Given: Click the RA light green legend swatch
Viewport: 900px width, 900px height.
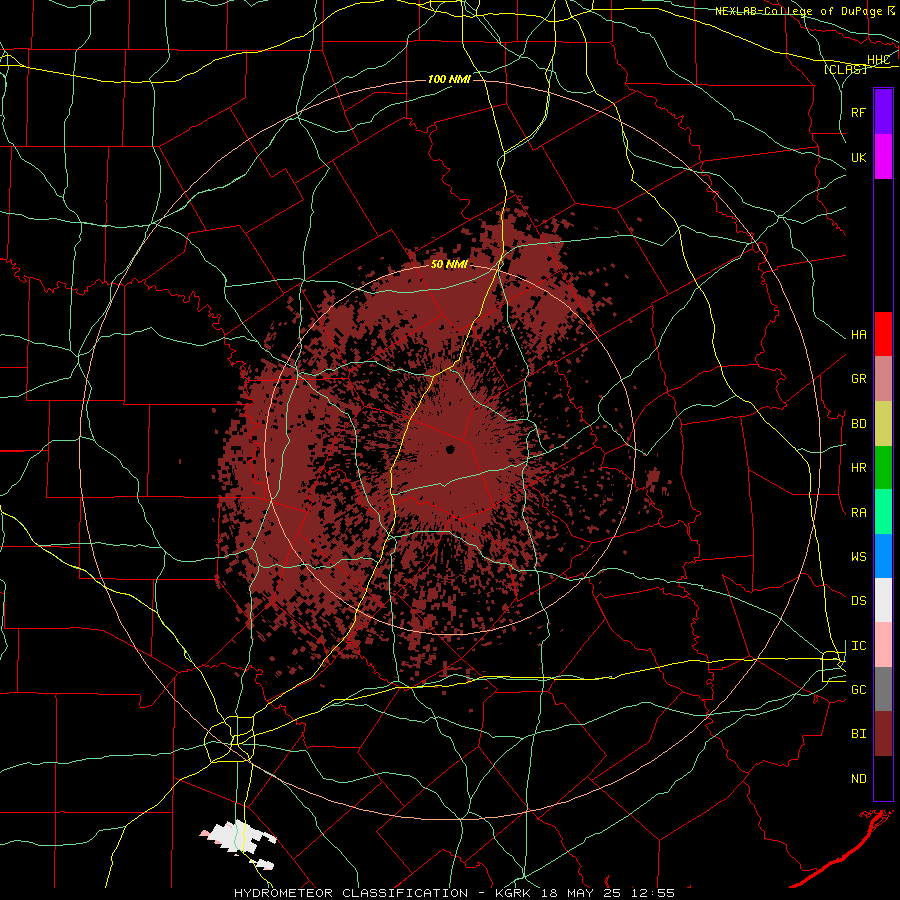Looking at the screenshot, I should tap(883, 512).
